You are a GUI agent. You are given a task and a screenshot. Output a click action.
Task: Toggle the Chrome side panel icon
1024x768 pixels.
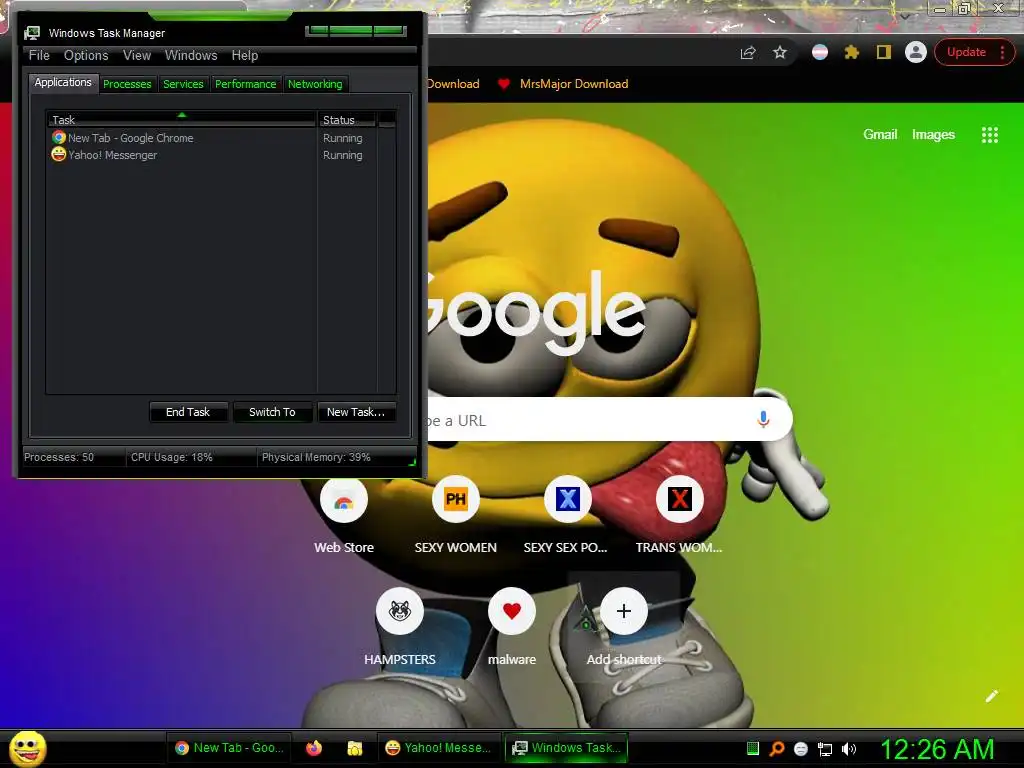tap(884, 52)
